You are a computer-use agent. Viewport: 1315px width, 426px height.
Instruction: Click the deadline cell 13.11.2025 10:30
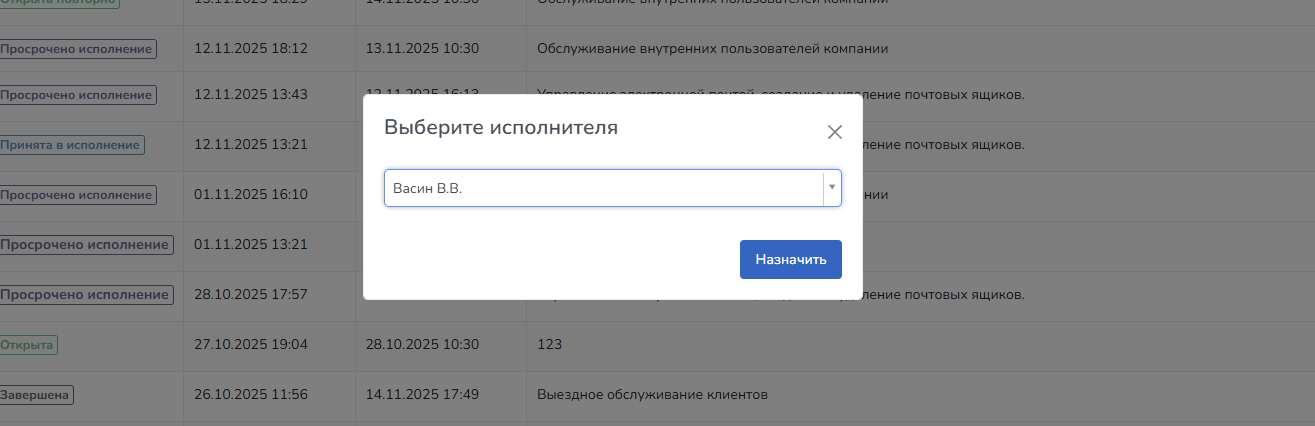point(423,49)
